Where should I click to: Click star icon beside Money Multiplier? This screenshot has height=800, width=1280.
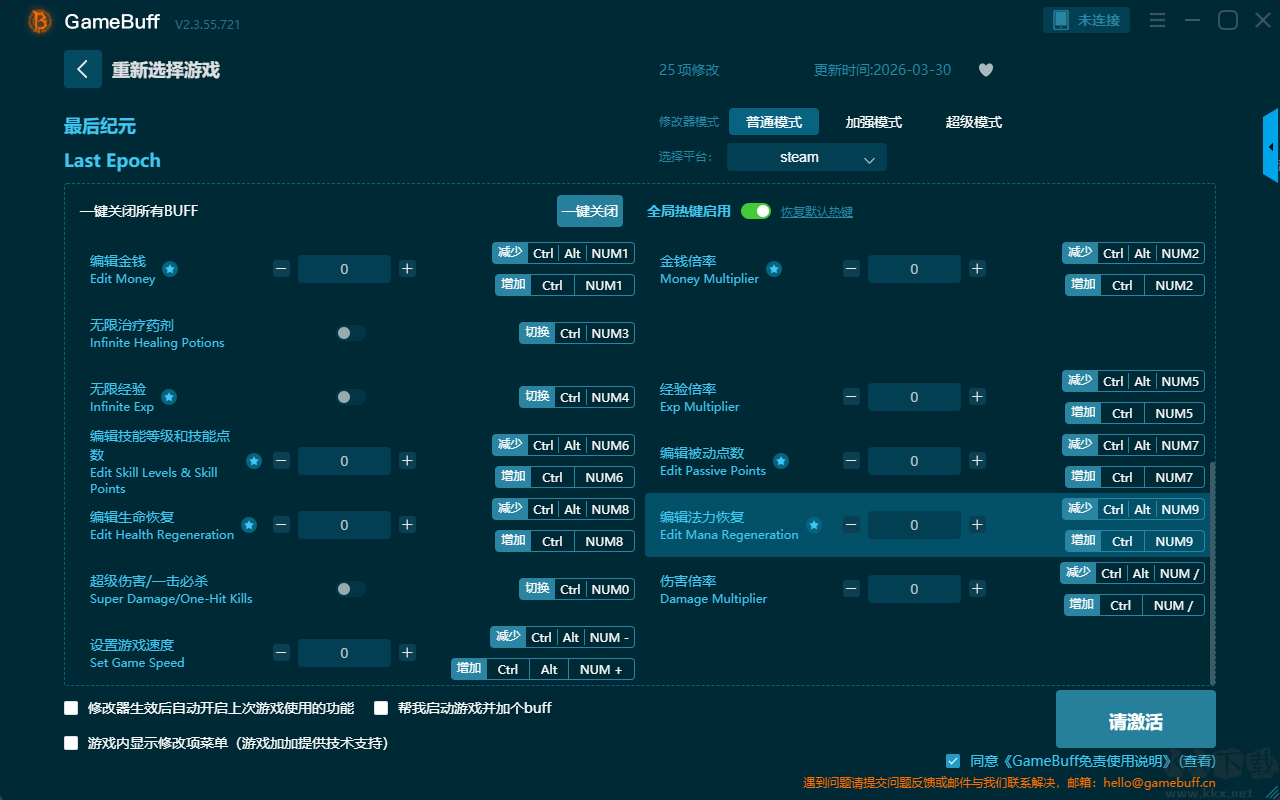tap(774, 269)
